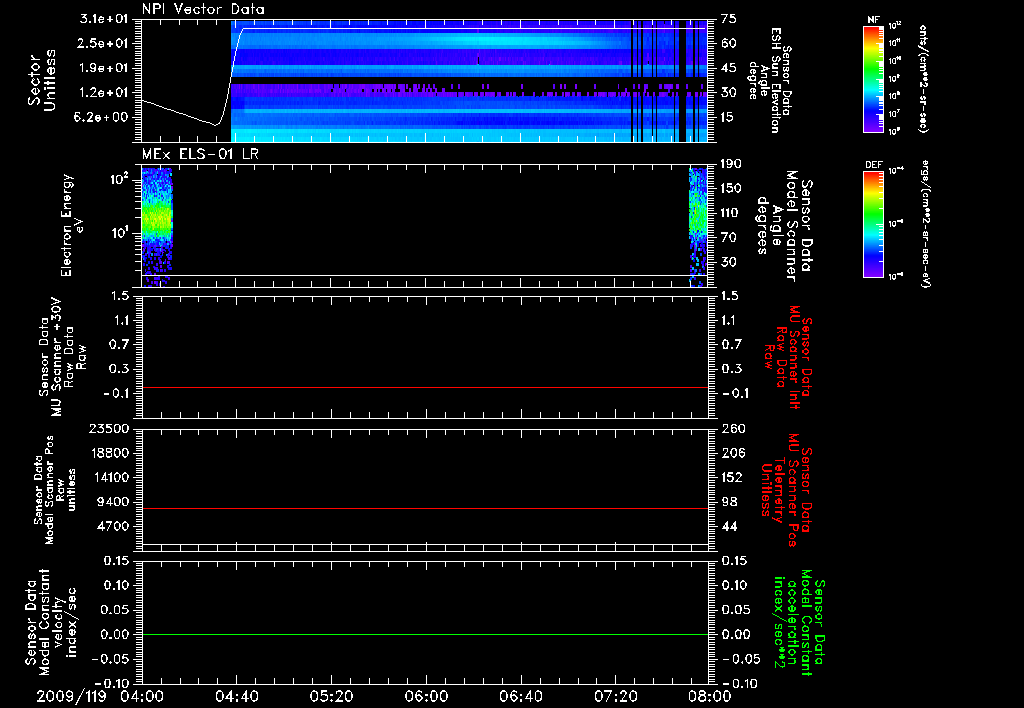Click the '3.1e+01' sector tick label
Screen dimensions: 1024x708
tap(106, 19)
